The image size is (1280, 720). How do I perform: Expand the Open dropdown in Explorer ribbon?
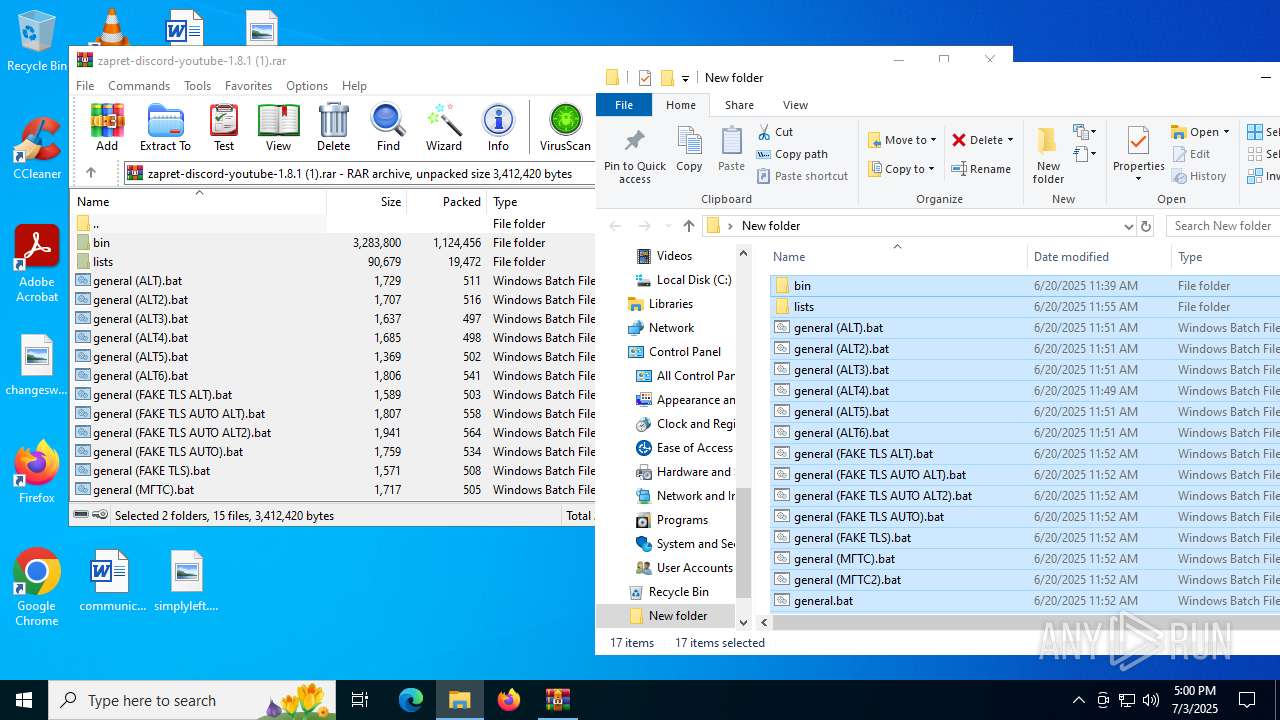pos(1226,132)
